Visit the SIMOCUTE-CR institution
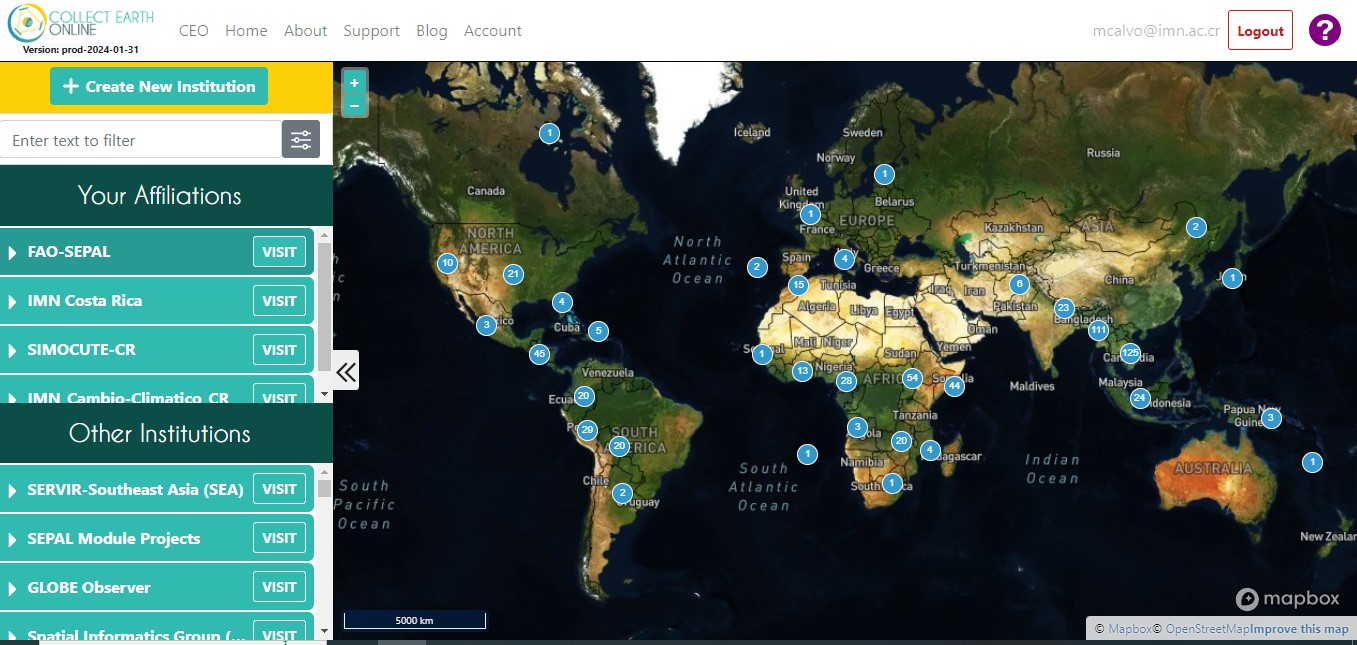 point(279,350)
